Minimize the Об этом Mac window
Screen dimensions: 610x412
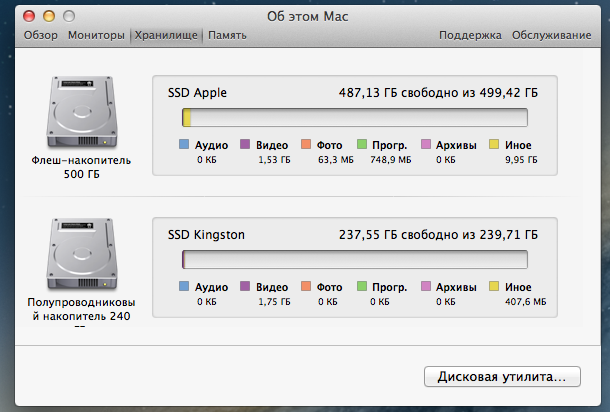49,16
